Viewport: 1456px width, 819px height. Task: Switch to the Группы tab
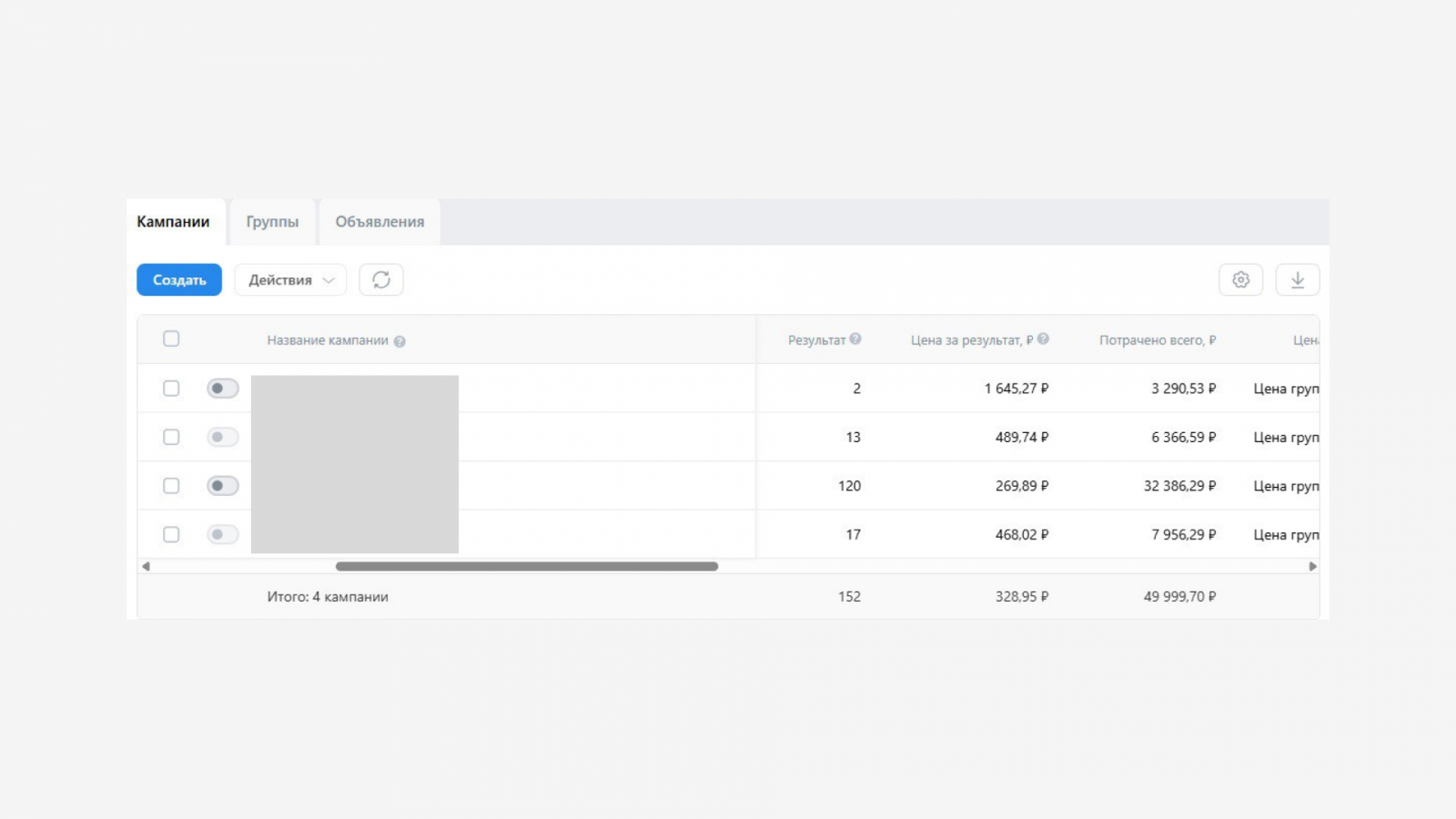tap(272, 222)
